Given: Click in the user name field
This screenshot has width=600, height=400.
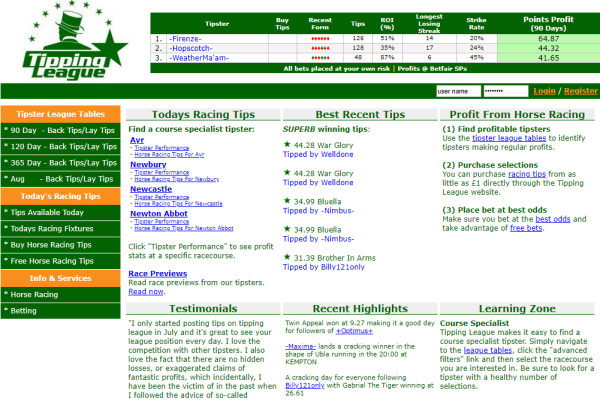Looking at the screenshot, I should click(458, 91).
